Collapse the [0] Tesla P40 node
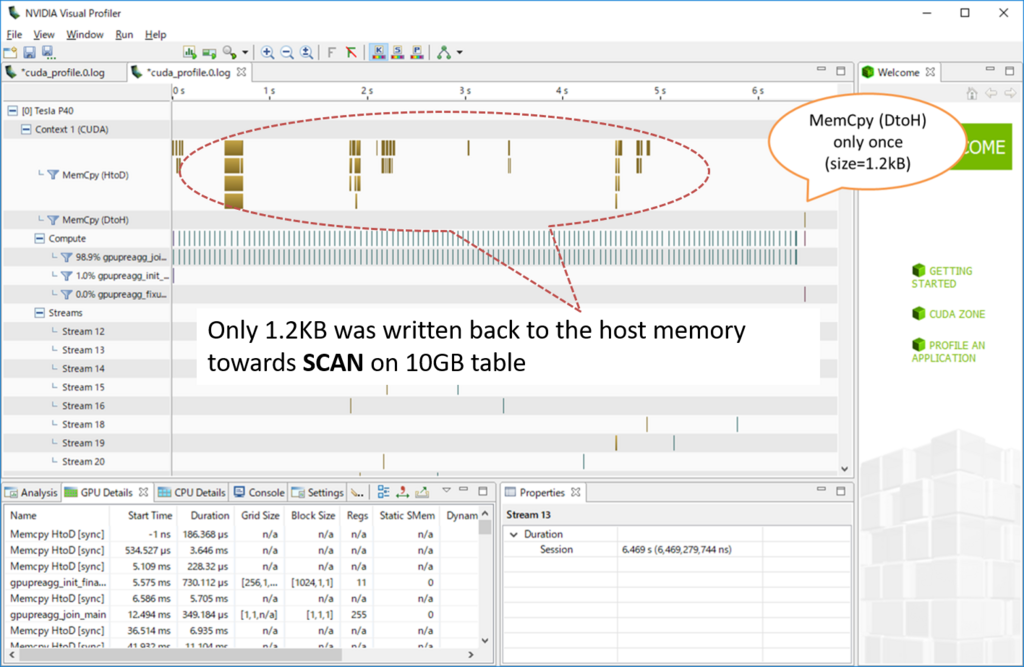The width and height of the screenshot is (1024, 667). [x=12, y=111]
